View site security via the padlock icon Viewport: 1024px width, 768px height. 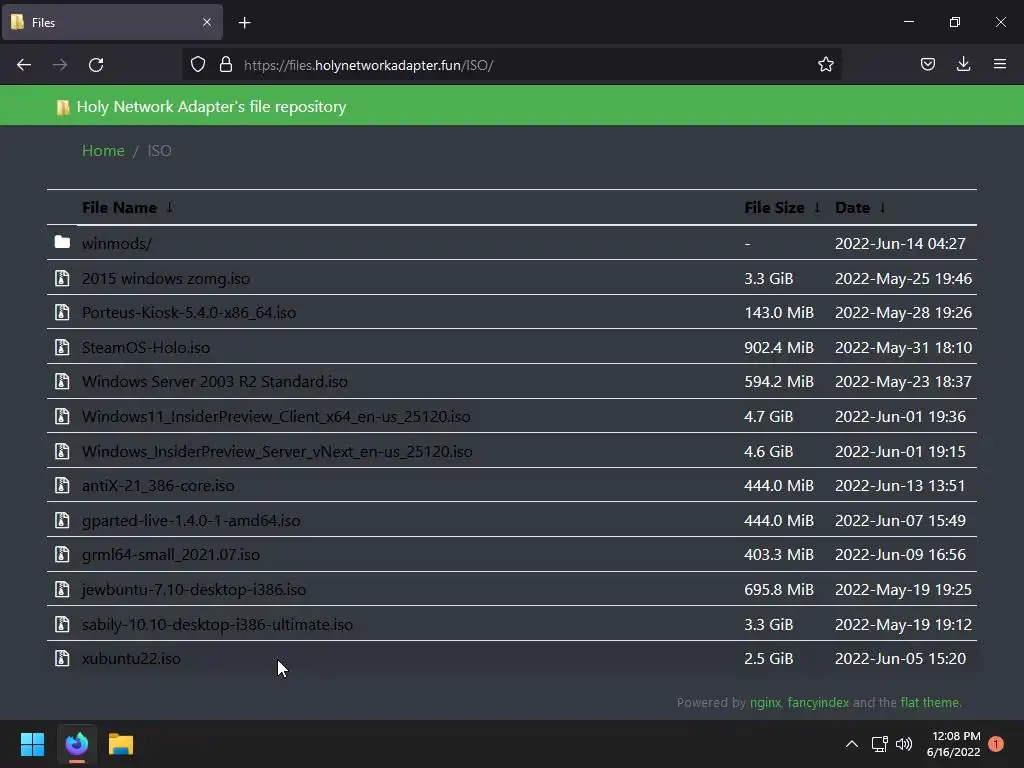click(x=226, y=65)
